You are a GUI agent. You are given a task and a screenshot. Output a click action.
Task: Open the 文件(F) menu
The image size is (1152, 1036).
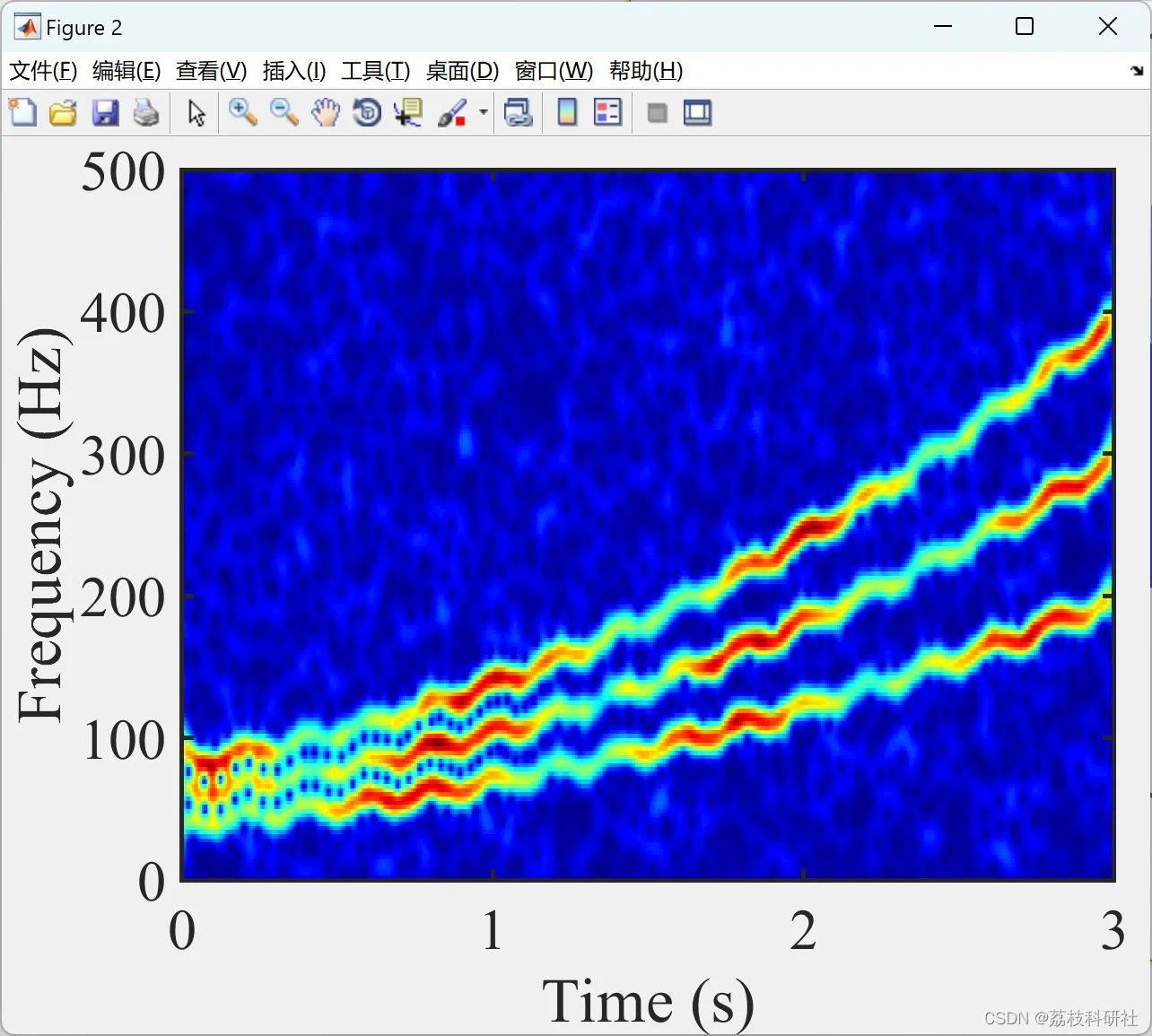coord(43,71)
